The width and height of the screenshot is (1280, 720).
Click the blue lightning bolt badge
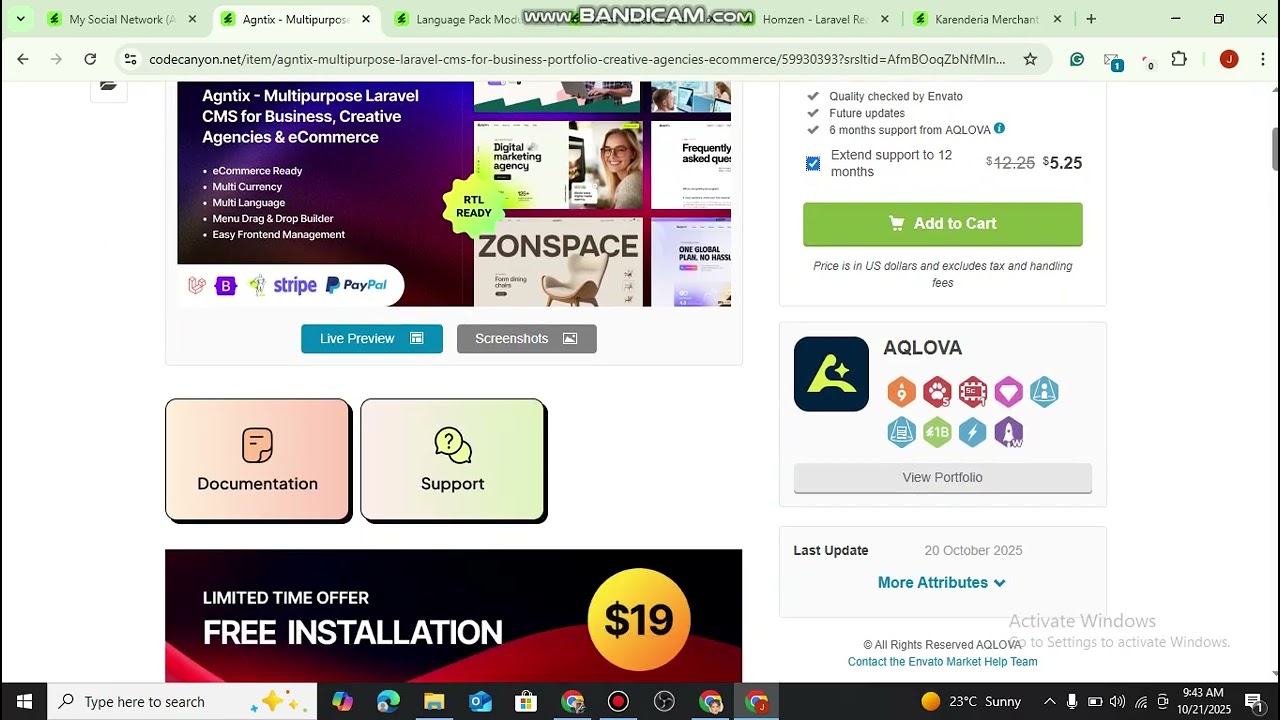(x=973, y=432)
